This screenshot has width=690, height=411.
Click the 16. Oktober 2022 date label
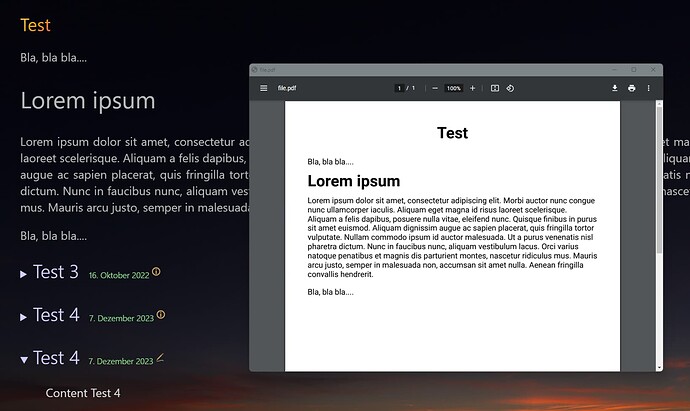(x=118, y=275)
